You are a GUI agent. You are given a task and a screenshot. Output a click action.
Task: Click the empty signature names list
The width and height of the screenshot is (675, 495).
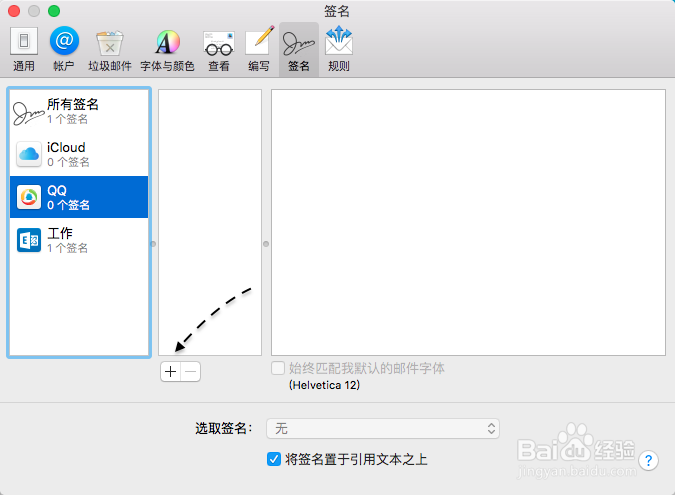tap(210, 222)
